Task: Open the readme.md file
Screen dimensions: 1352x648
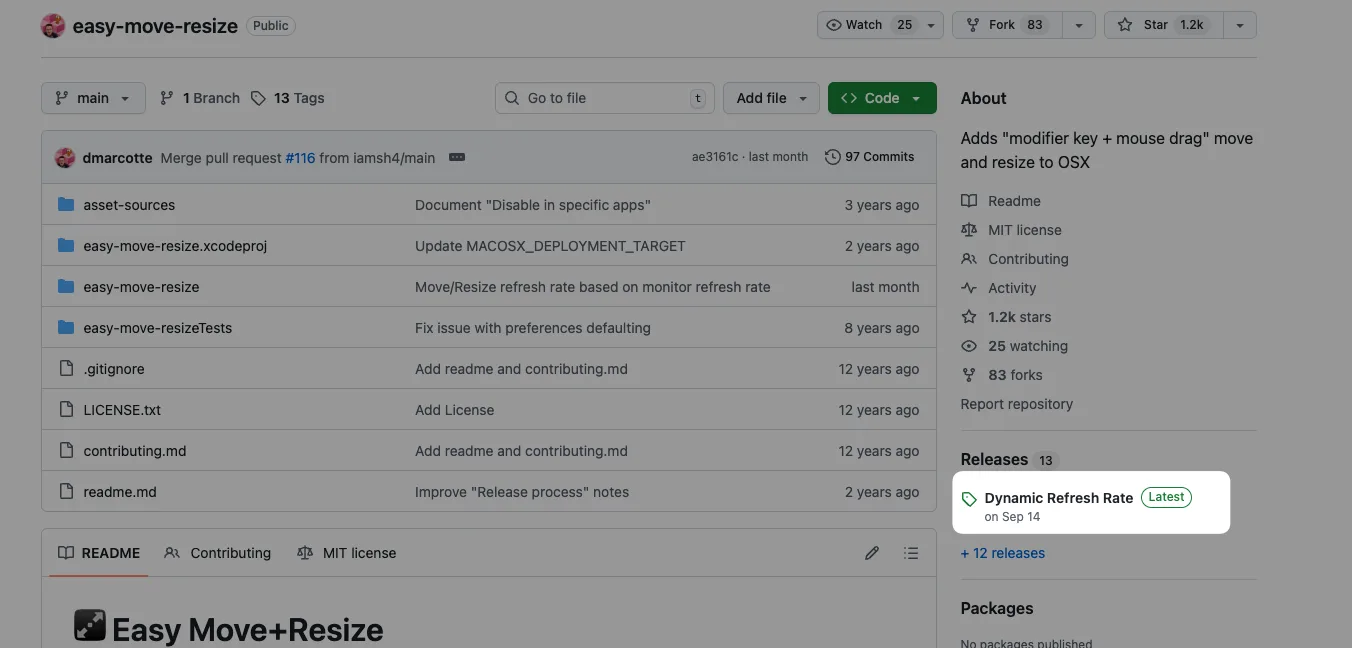Action: [120, 492]
